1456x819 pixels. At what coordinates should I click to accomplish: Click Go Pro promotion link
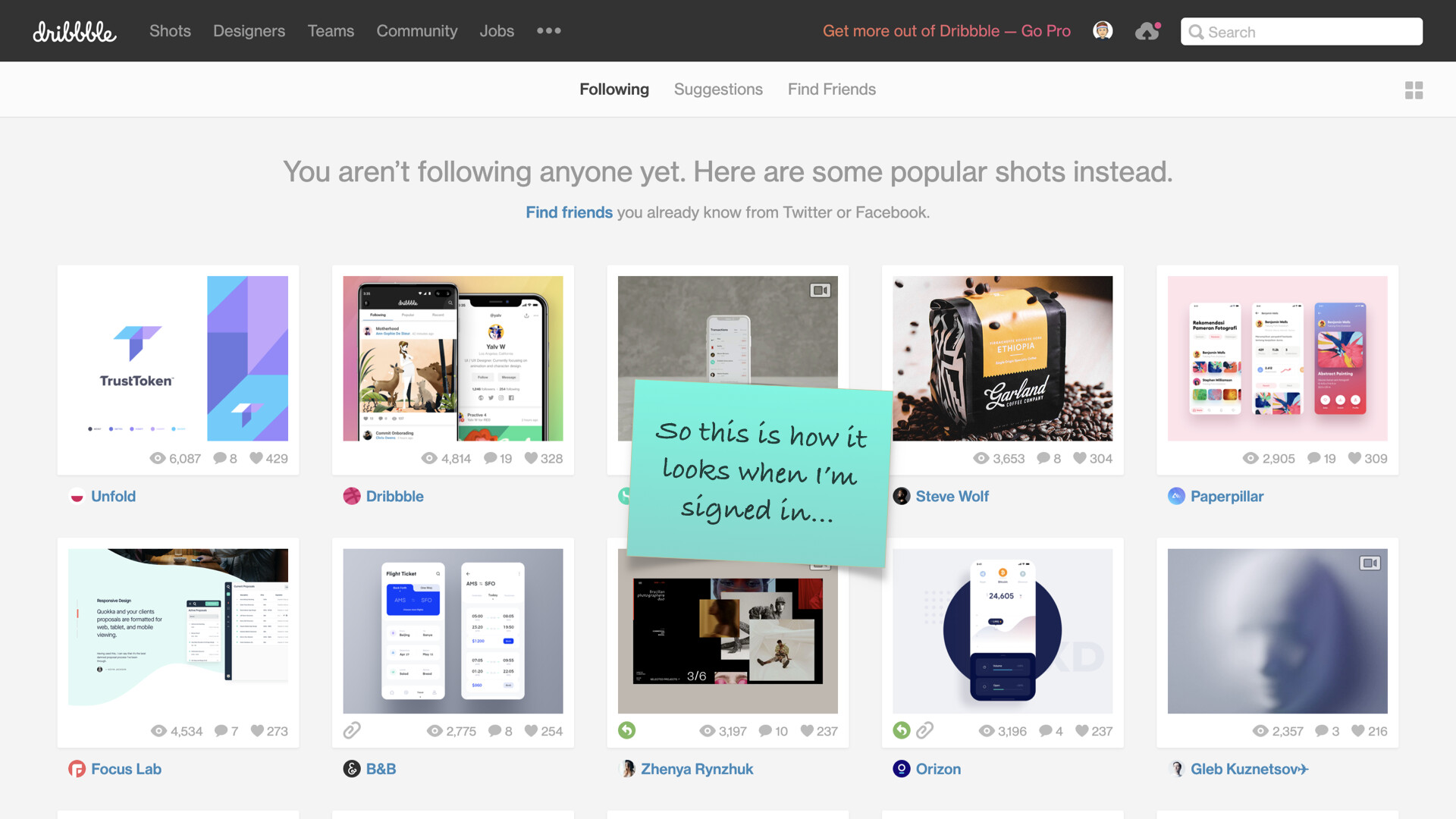click(946, 31)
